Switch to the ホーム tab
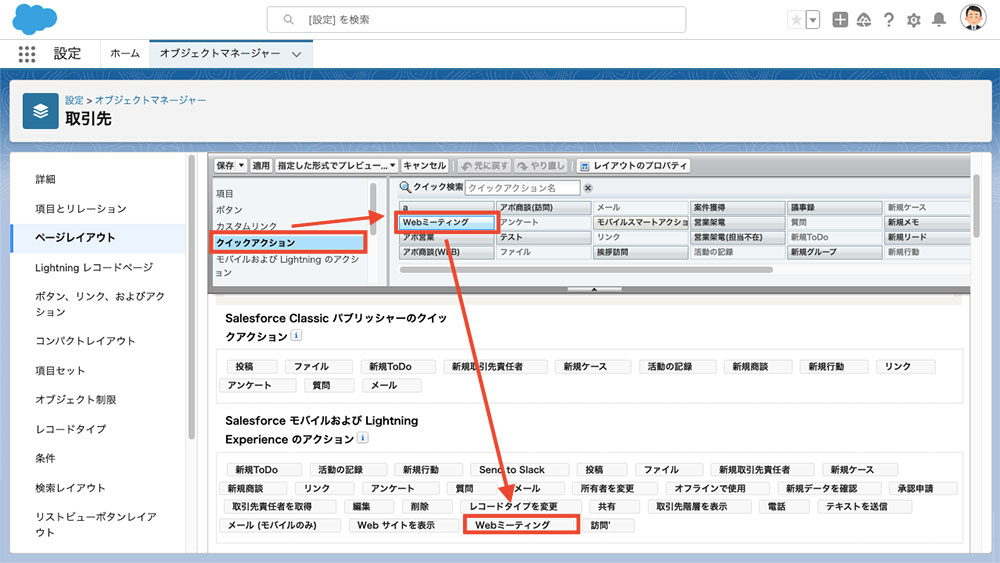The height and width of the screenshot is (563, 1000). [x=124, y=54]
